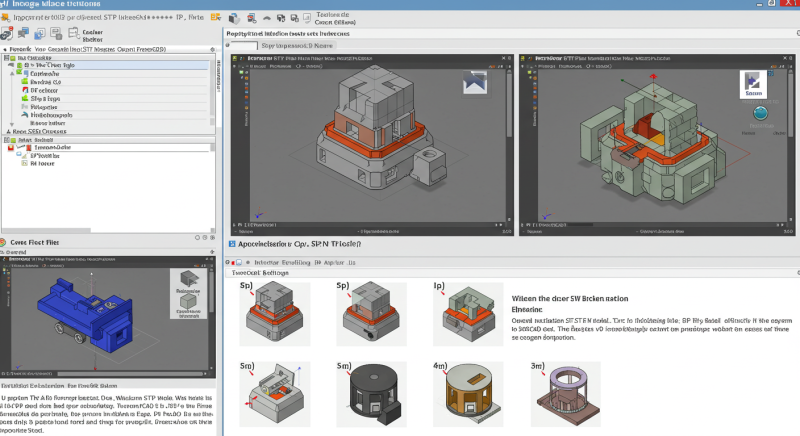Image resolution: width=800 pixels, height=436 pixels.
Task: Click the pin icon on the upper tree panel header
Action: pos(213,49)
